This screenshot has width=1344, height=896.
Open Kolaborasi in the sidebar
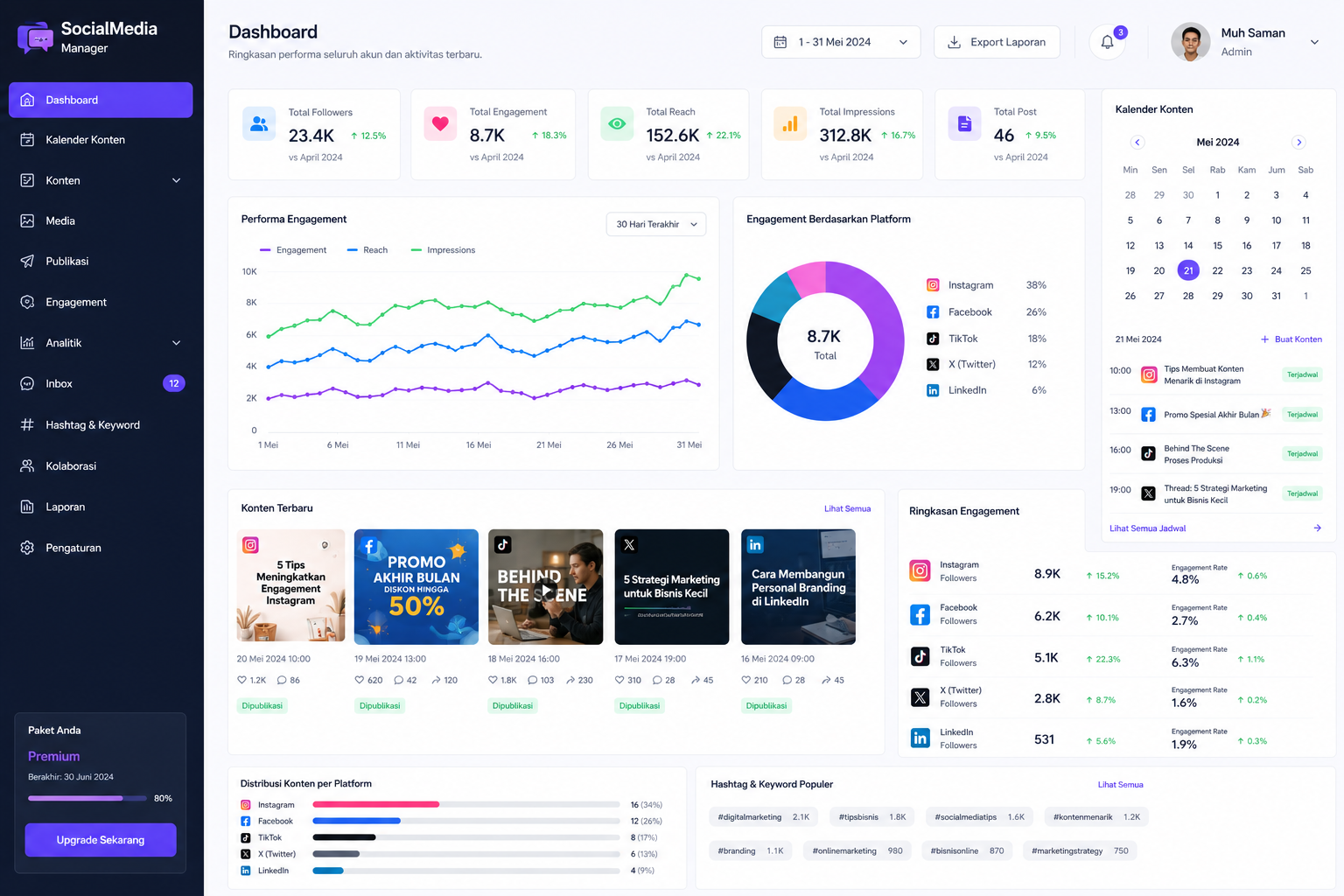click(101, 466)
